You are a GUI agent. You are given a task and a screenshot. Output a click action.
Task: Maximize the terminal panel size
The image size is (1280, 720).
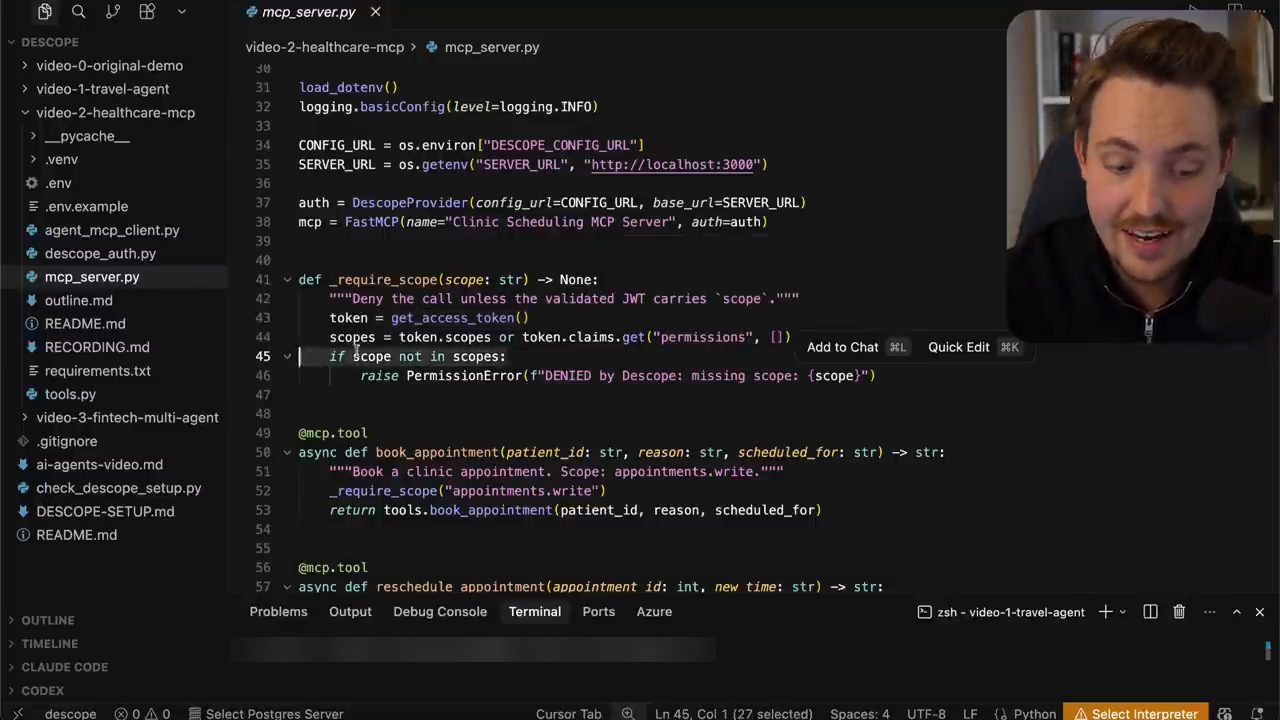point(1236,612)
